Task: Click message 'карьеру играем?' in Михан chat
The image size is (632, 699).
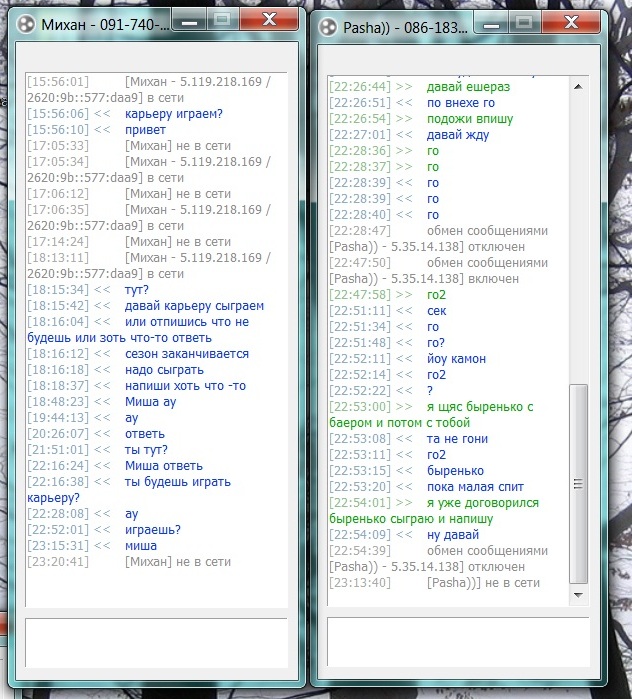Action: coord(173,114)
